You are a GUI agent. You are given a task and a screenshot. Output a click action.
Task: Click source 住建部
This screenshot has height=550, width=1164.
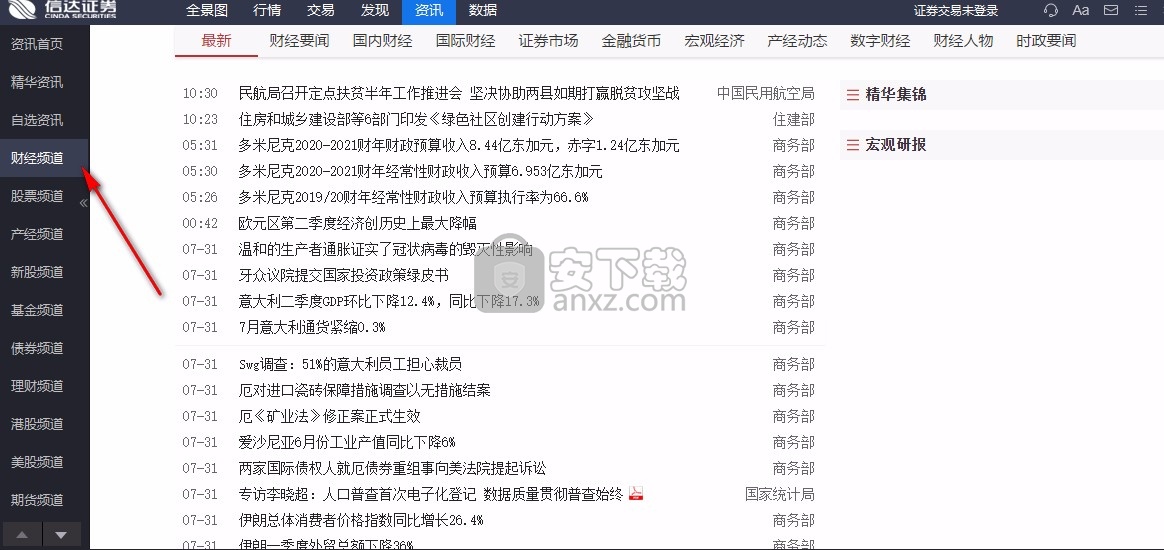(794, 120)
